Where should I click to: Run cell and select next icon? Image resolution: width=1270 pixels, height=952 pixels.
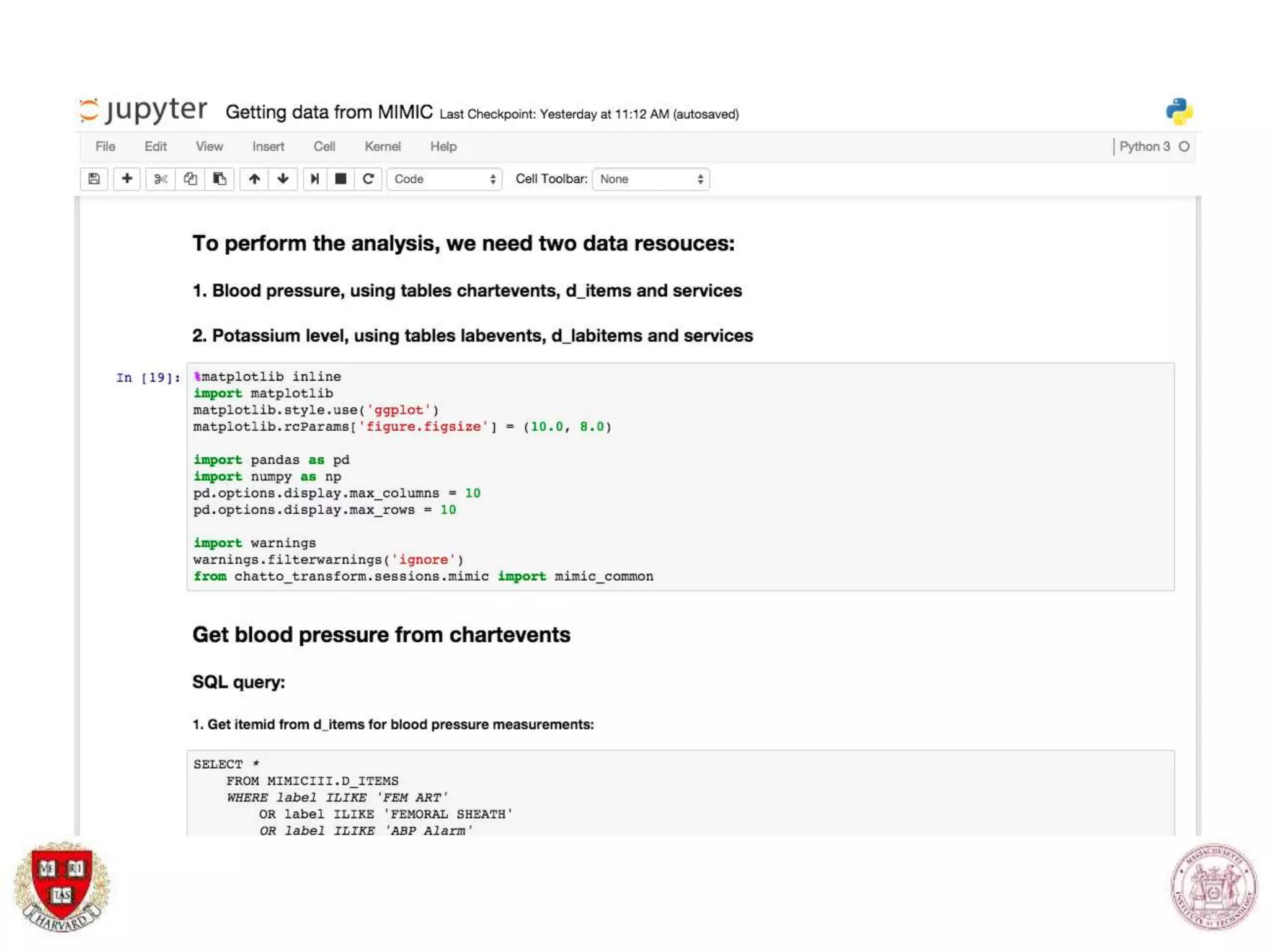pyautogui.click(x=315, y=179)
